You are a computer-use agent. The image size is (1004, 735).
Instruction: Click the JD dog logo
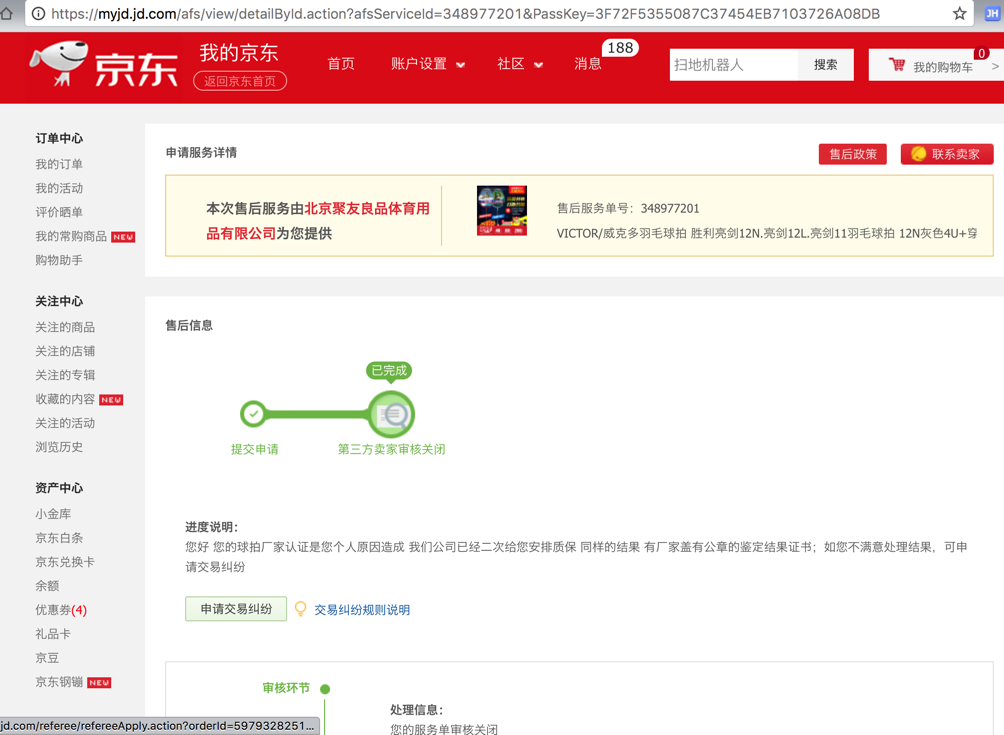pos(58,63)
